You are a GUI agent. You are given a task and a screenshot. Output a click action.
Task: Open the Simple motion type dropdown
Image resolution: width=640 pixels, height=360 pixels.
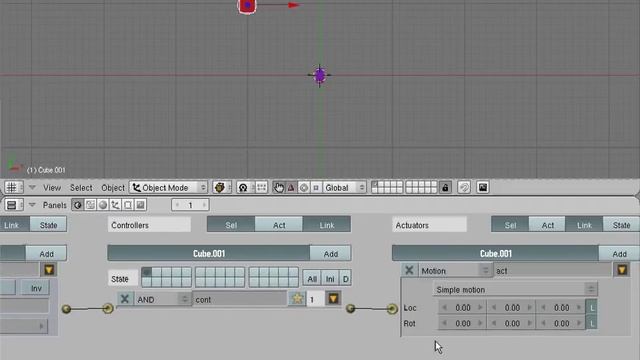[515, 289]
